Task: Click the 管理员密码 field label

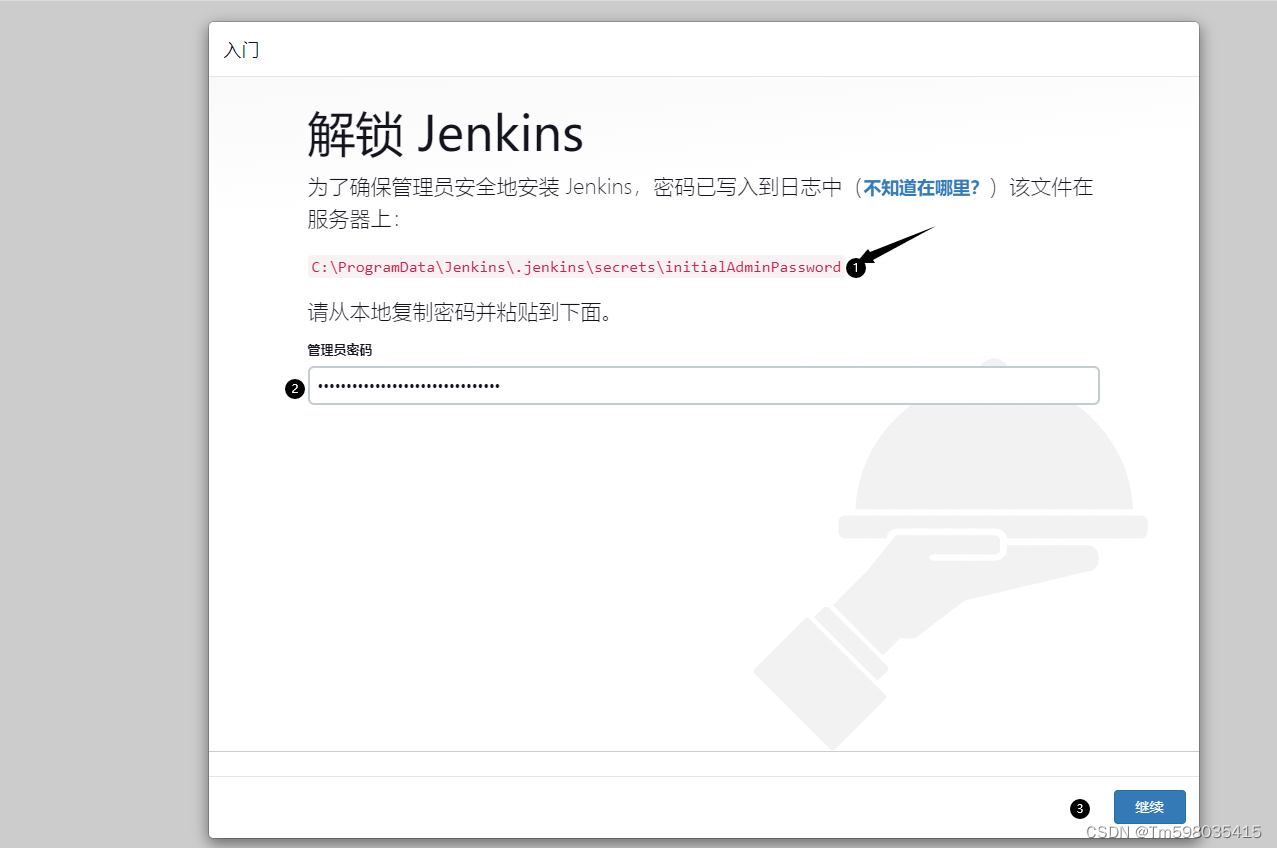Action: (x=339, y=350)
